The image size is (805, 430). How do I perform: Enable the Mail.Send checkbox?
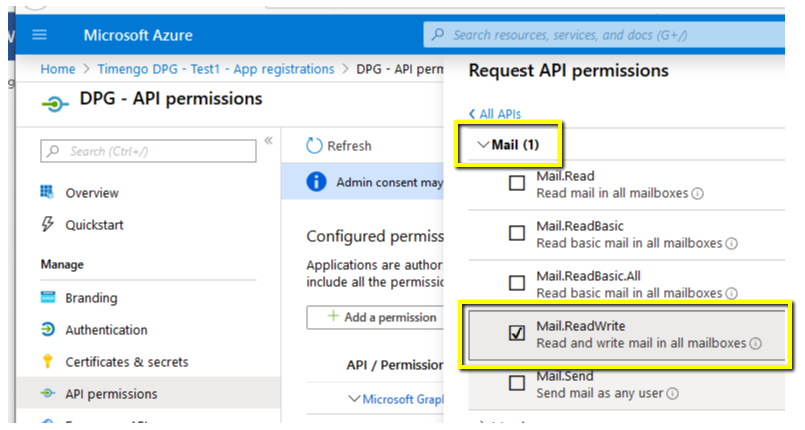tap(517, 383)
